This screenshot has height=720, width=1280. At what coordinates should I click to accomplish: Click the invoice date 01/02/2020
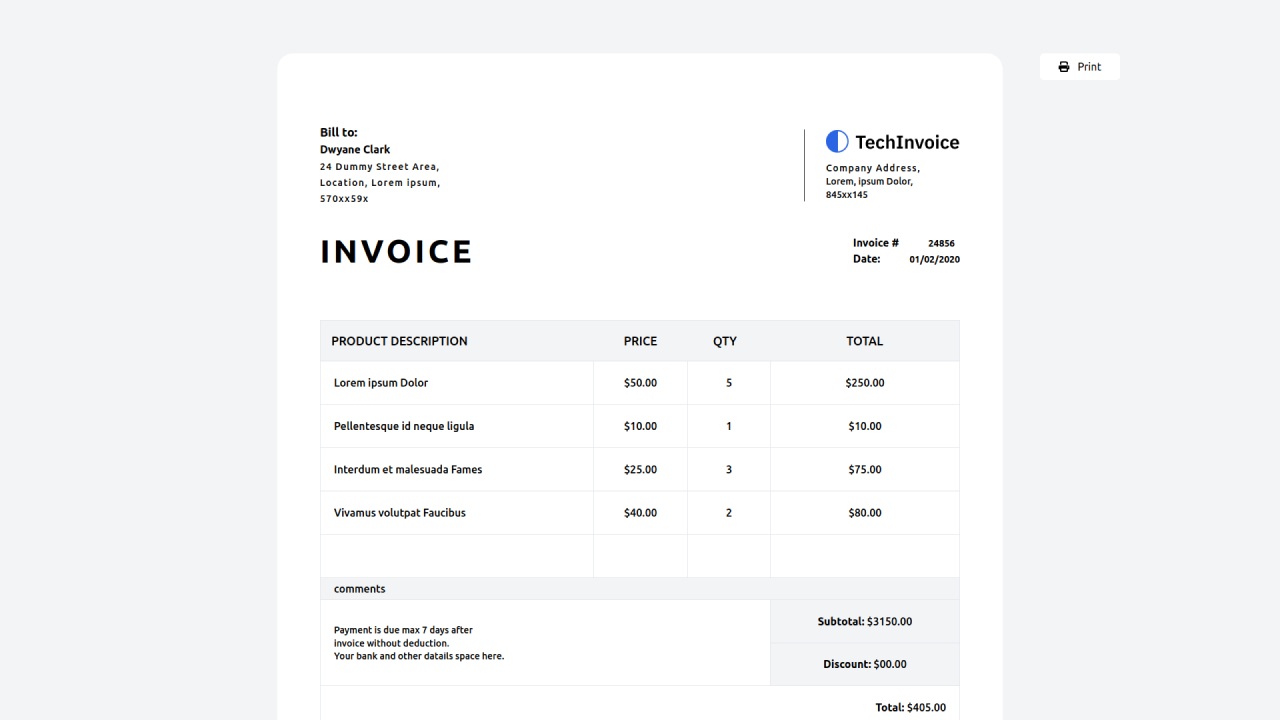click(x=934, y=259)
